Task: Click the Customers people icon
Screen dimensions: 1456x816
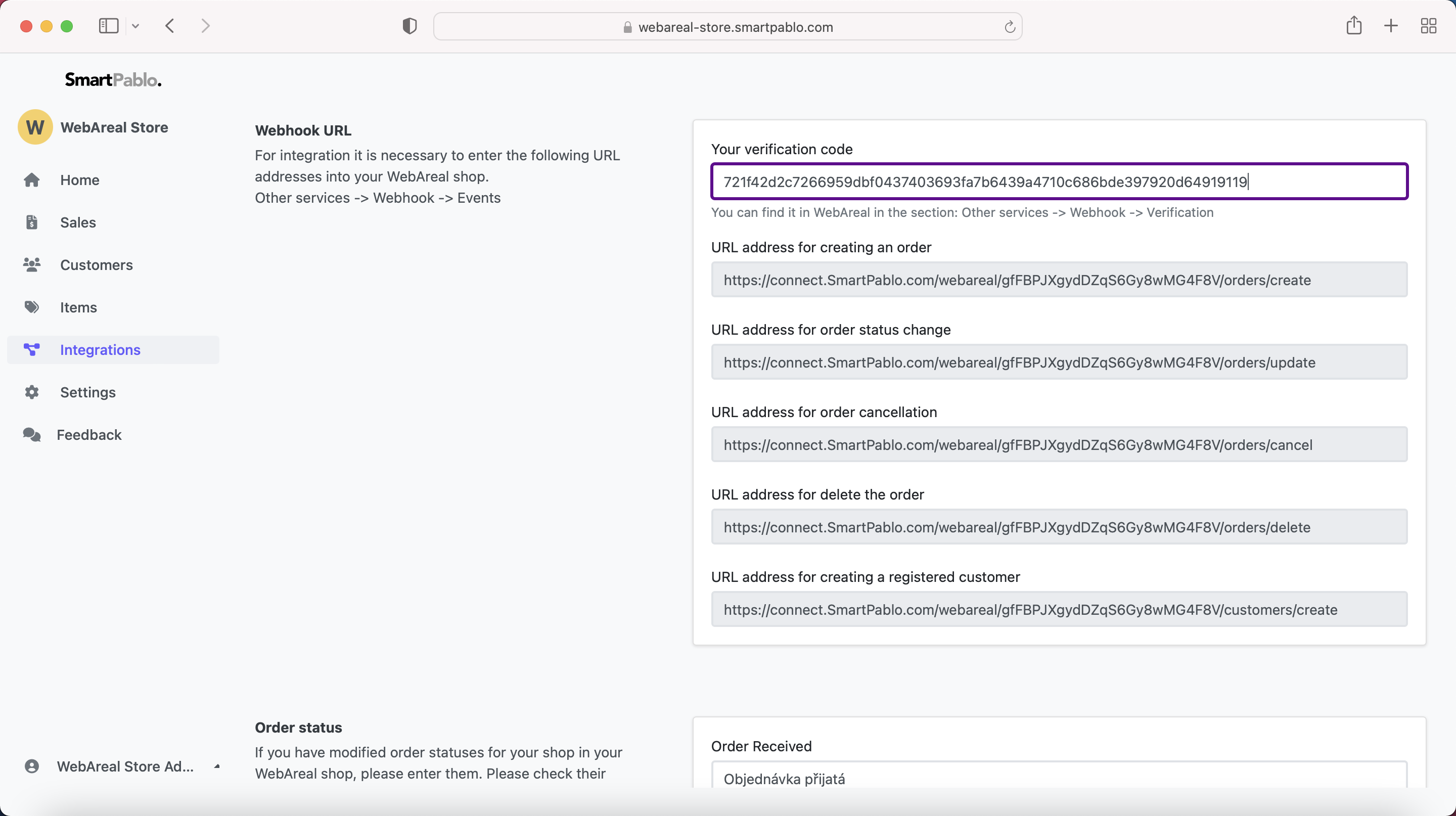Action: [x=32, y=264]
